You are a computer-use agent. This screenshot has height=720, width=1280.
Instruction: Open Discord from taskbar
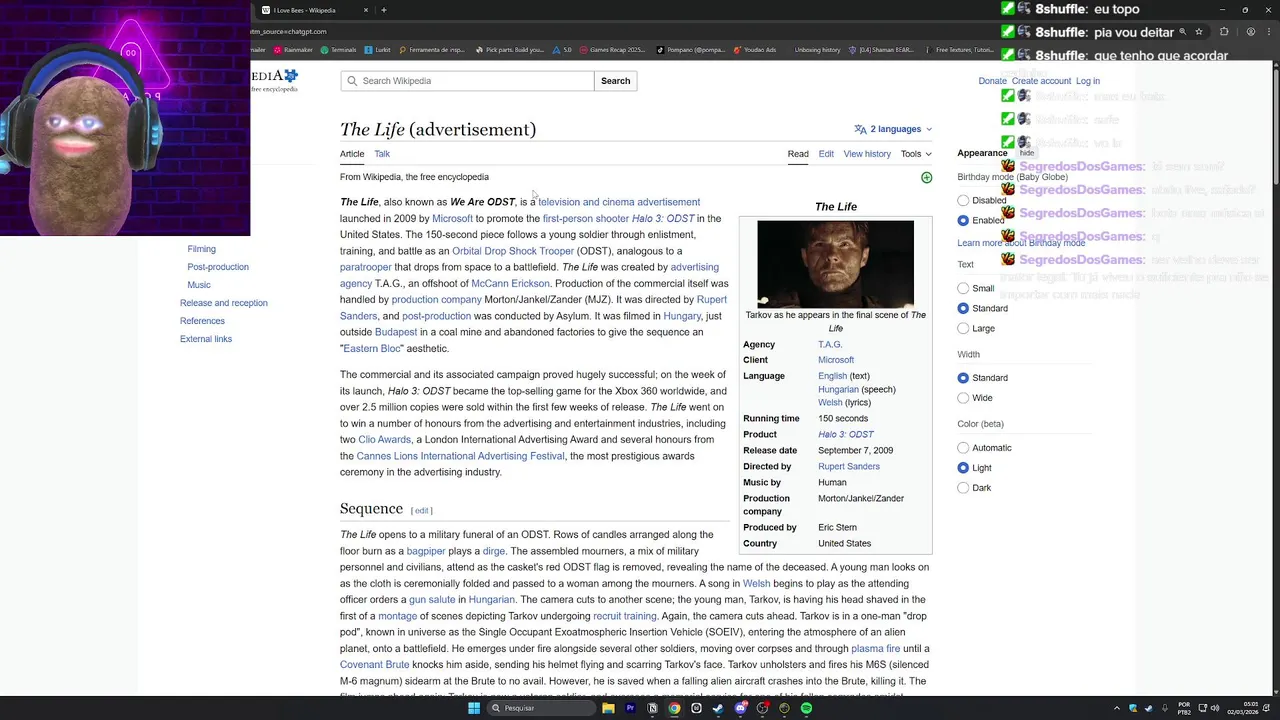click(x=740, y=708)
